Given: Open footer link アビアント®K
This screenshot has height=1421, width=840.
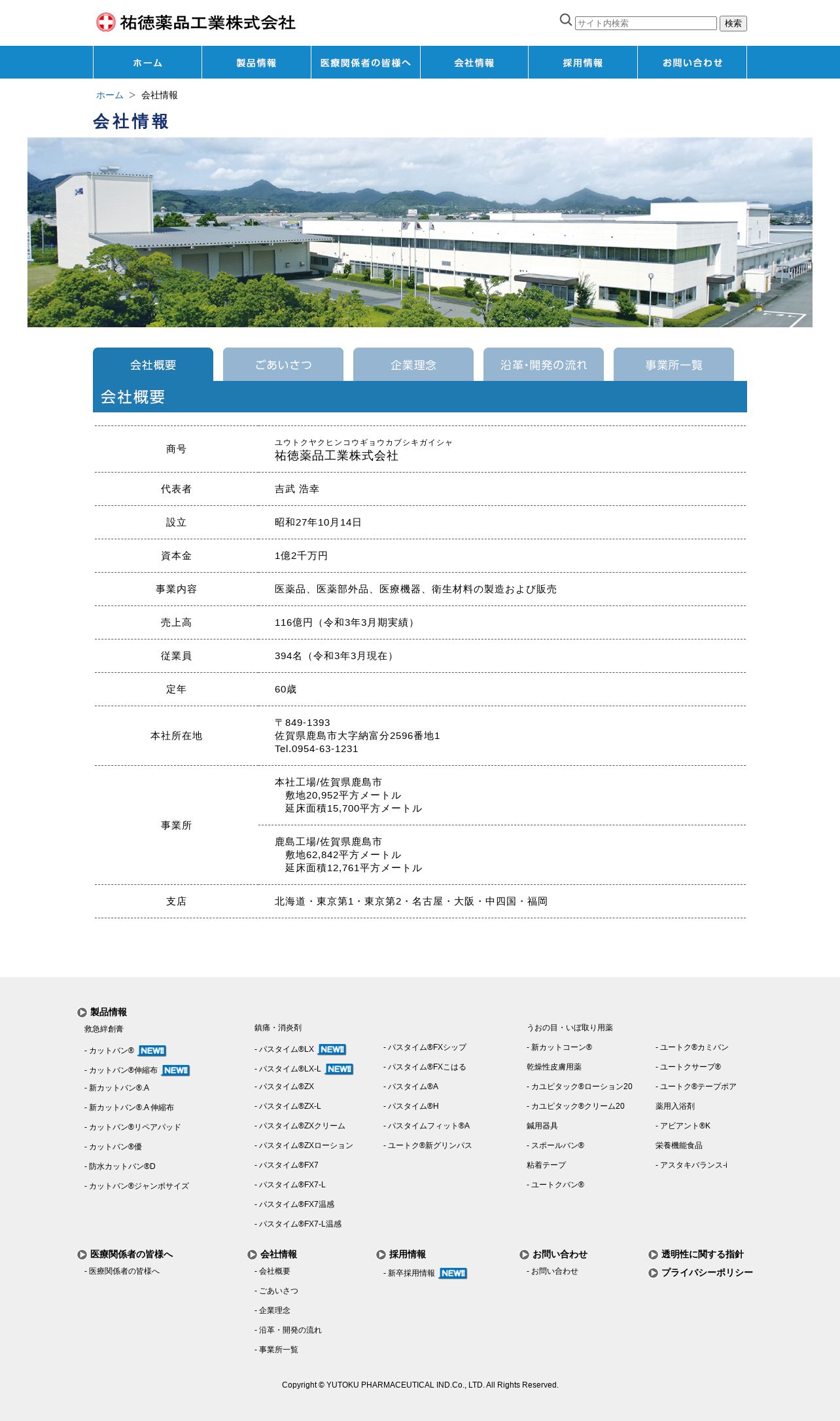Looking at the screenshot, I should (x=683, y=1126).
